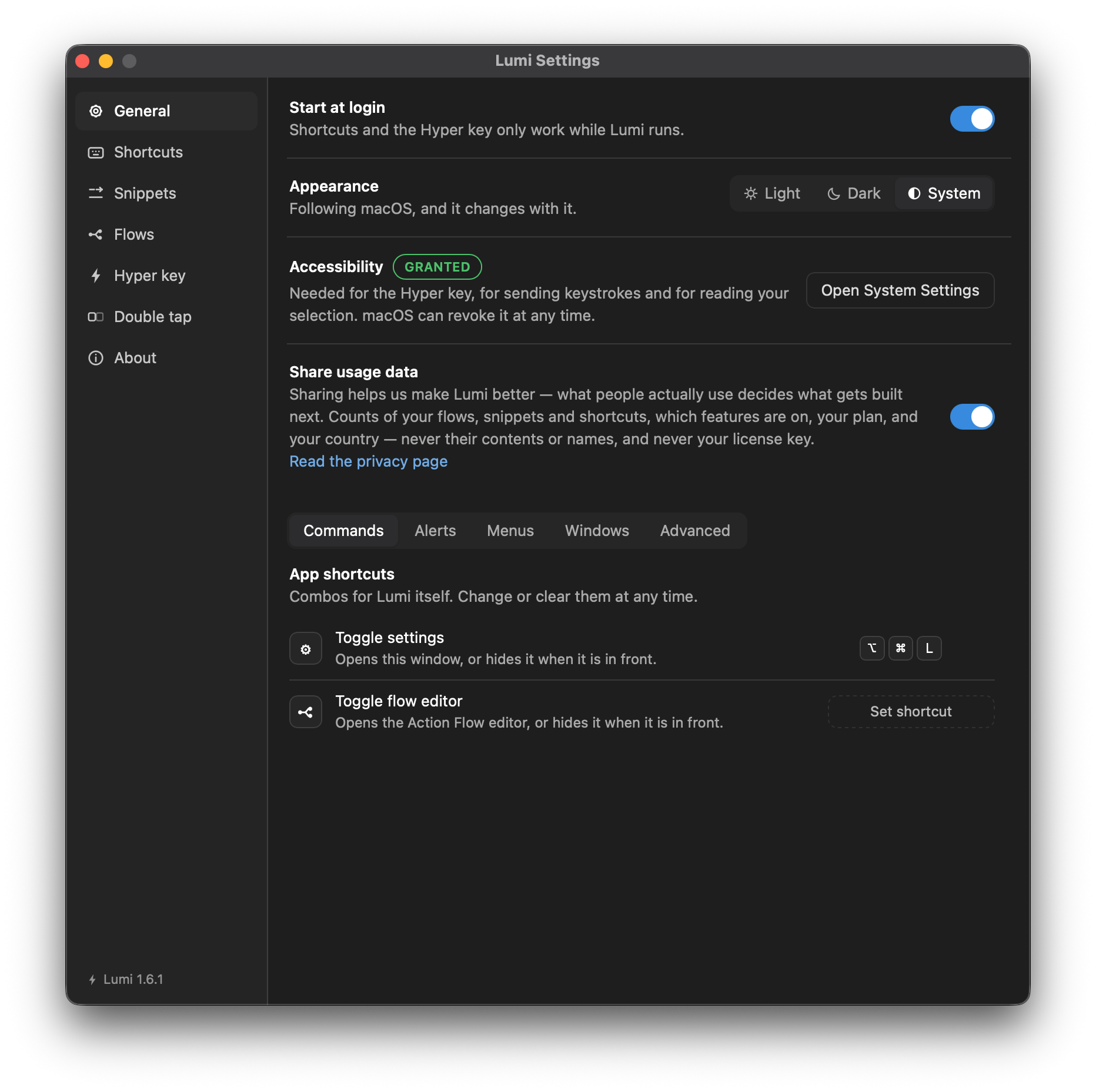Viewport: 1096px width, 1092px height.
Task: Click the Flows branch icon in sidebar
Action: tap(96, 235)
